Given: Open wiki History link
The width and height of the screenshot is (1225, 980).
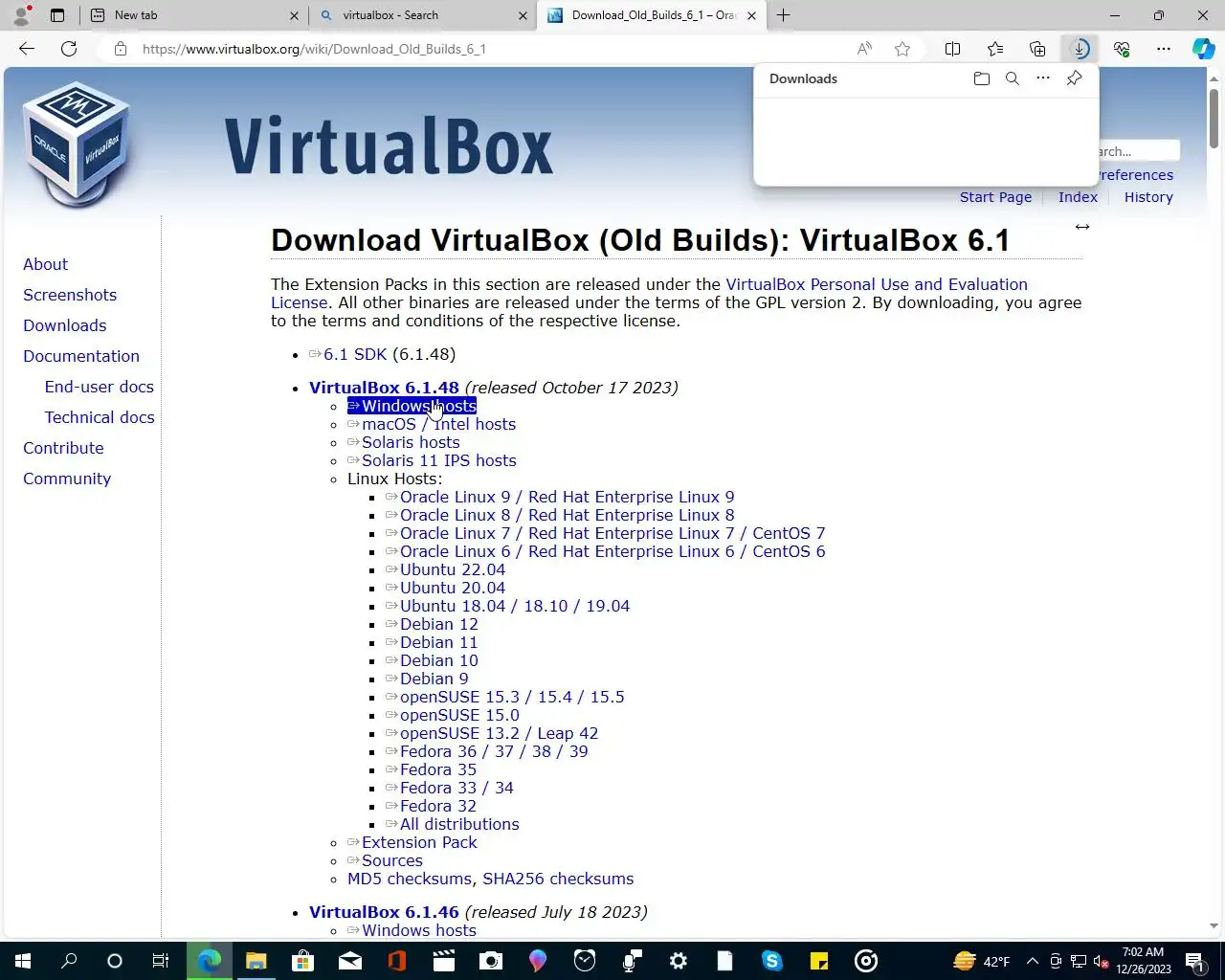Looking at the screenshot, I should tap(1148, 197).
